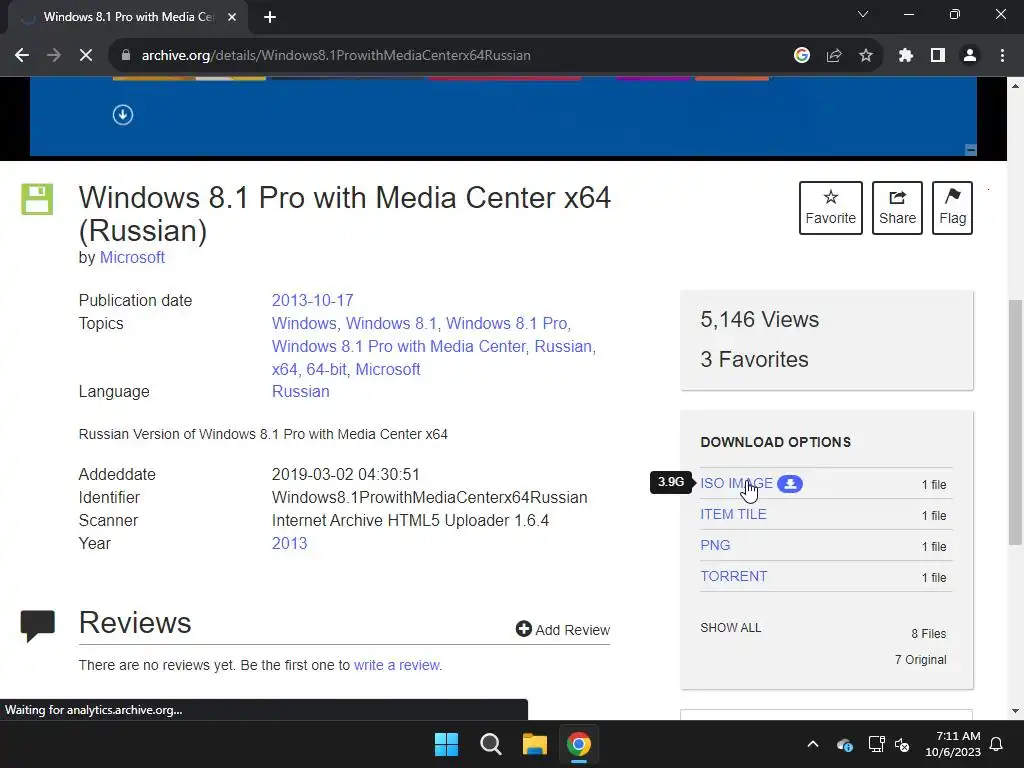The width and height of the screenshot is (1024, 768).
Task: Stop loading the page
Action: coord(86,56)
